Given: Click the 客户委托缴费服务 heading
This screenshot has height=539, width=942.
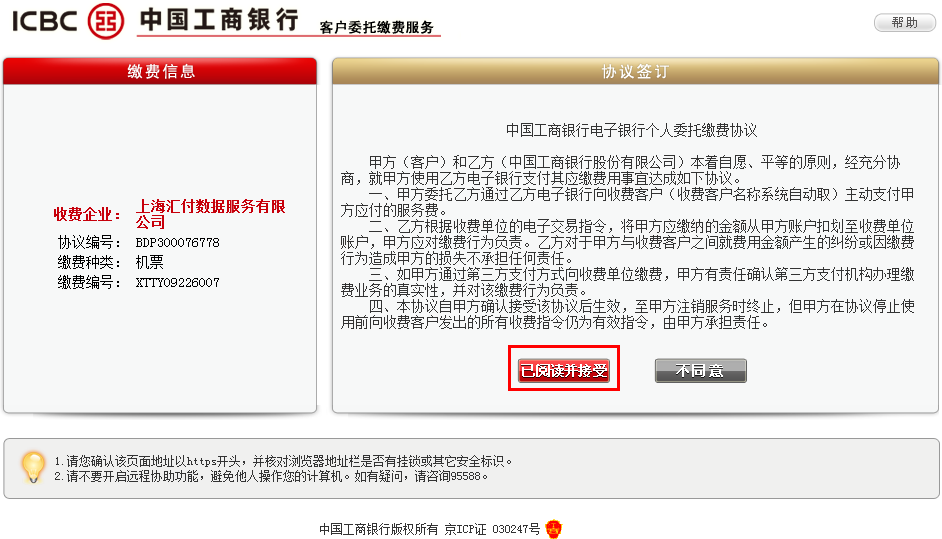Looking at the screenshot, I should 377,28.
